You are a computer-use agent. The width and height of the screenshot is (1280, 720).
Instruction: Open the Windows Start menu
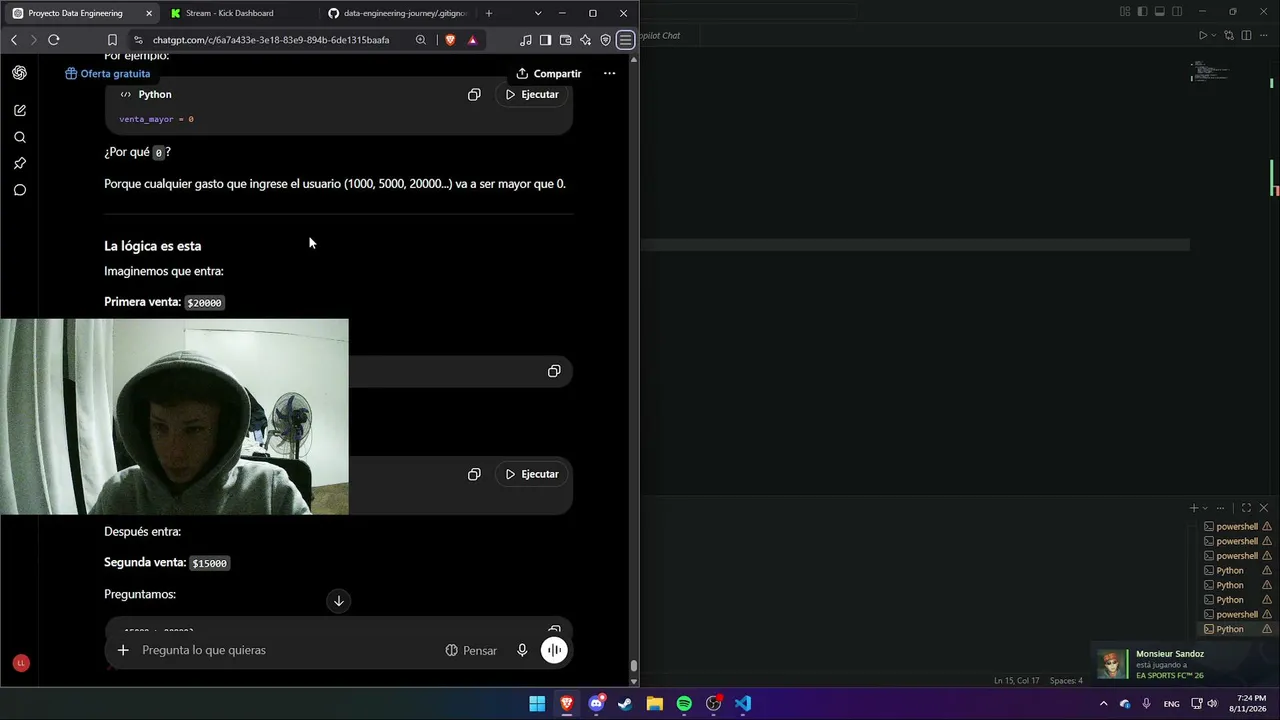[537, 703]
